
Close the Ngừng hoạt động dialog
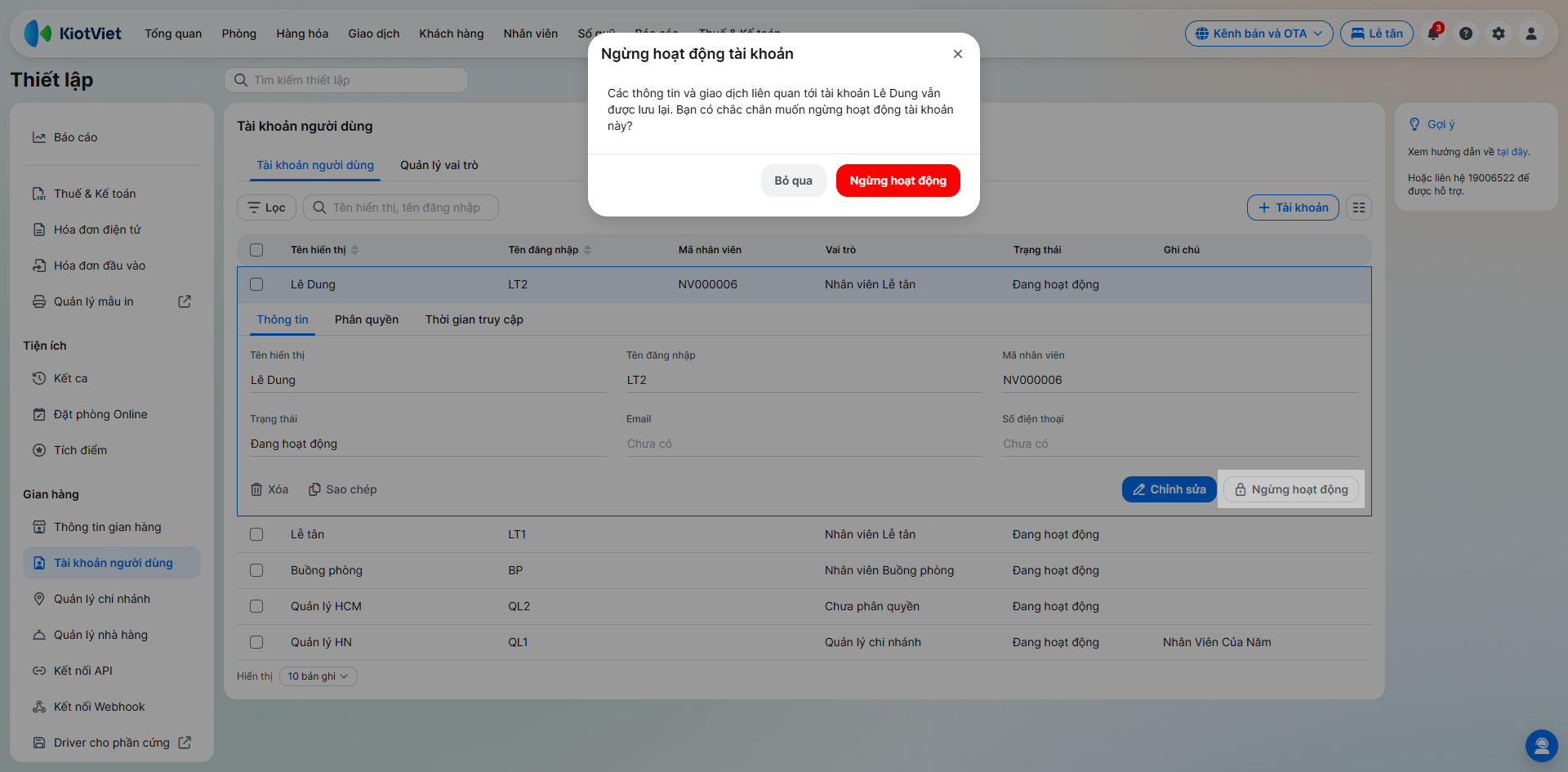[958, 54]
